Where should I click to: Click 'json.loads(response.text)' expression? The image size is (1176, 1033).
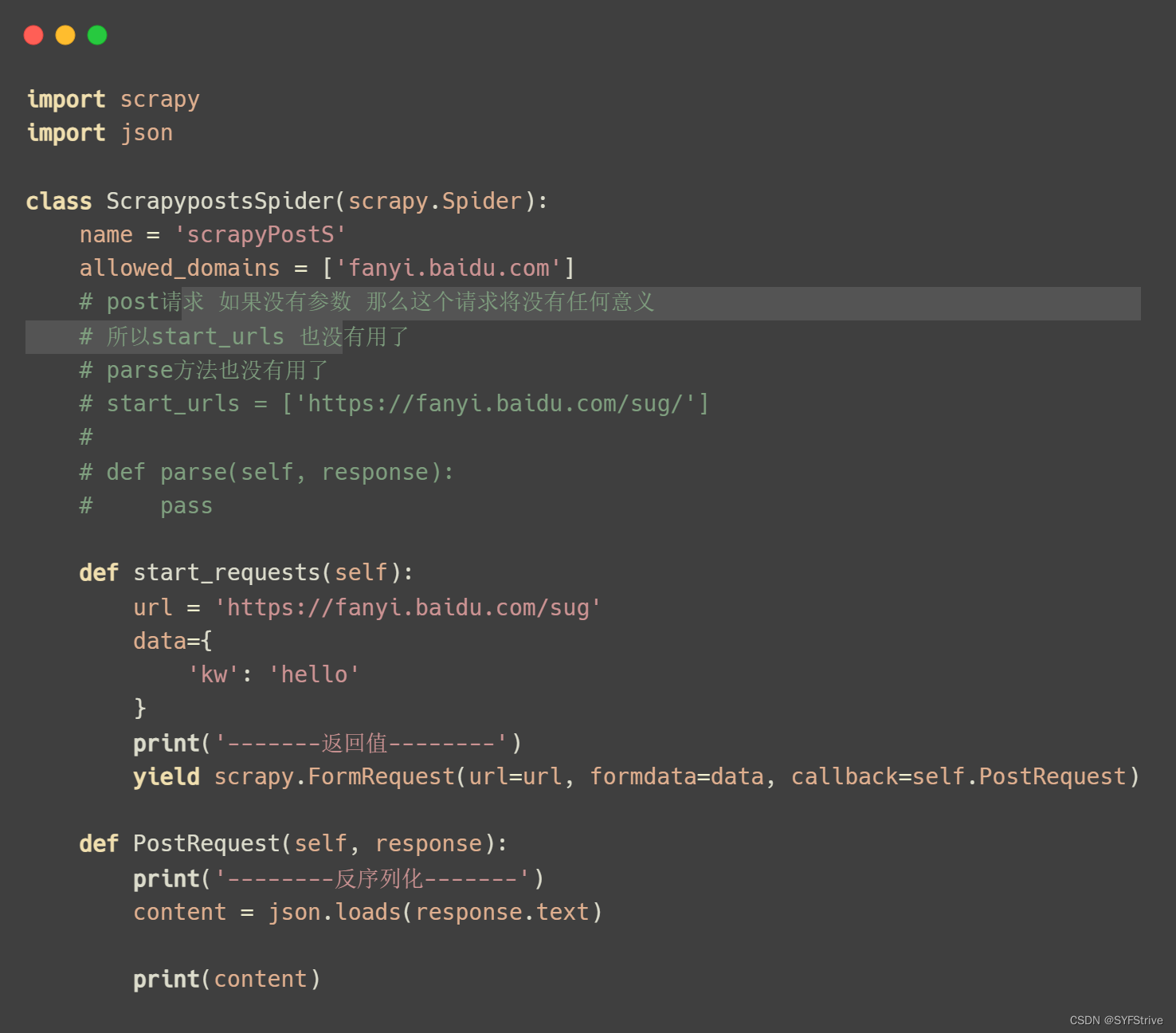435,912
